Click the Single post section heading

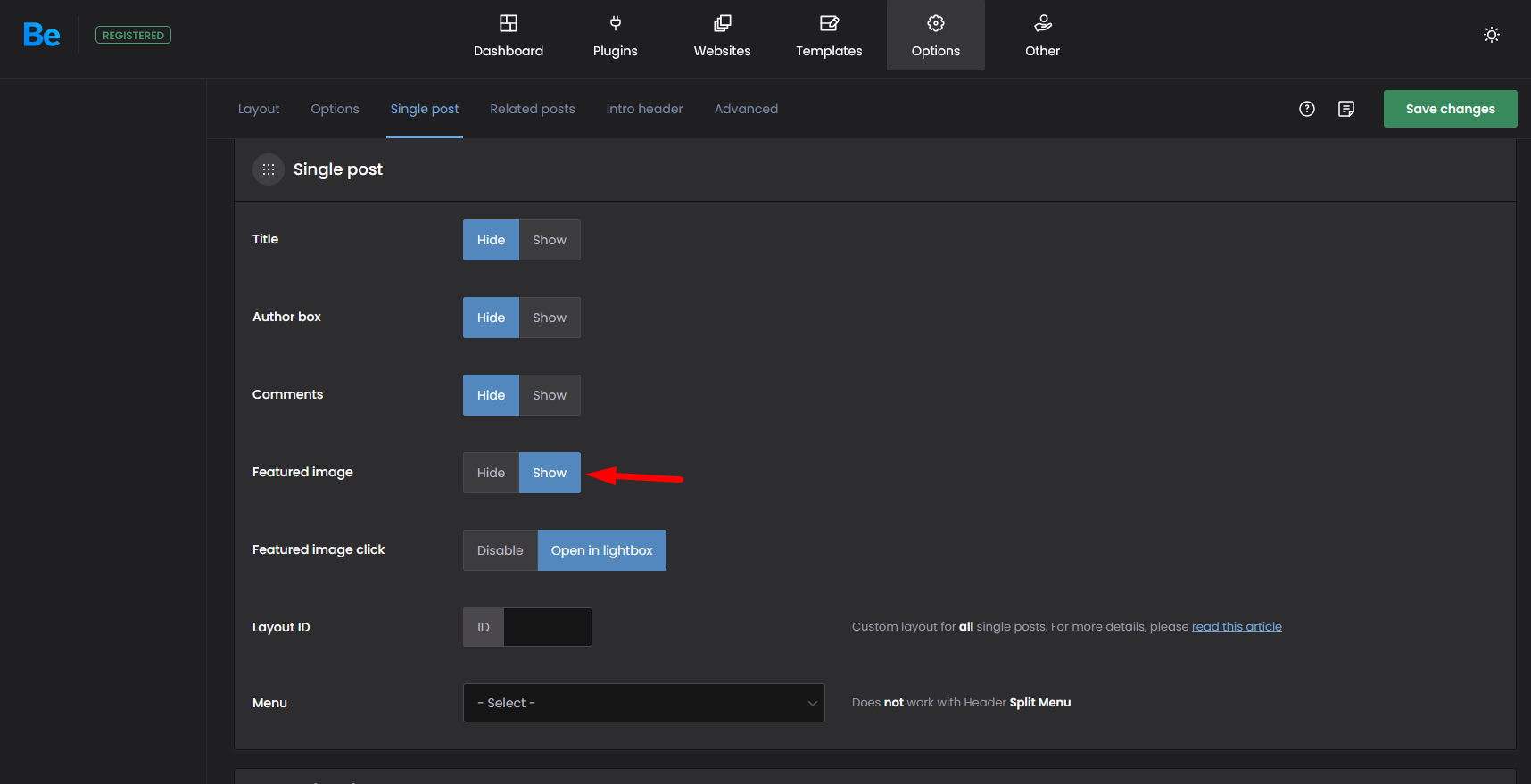[x=338, y=169]
